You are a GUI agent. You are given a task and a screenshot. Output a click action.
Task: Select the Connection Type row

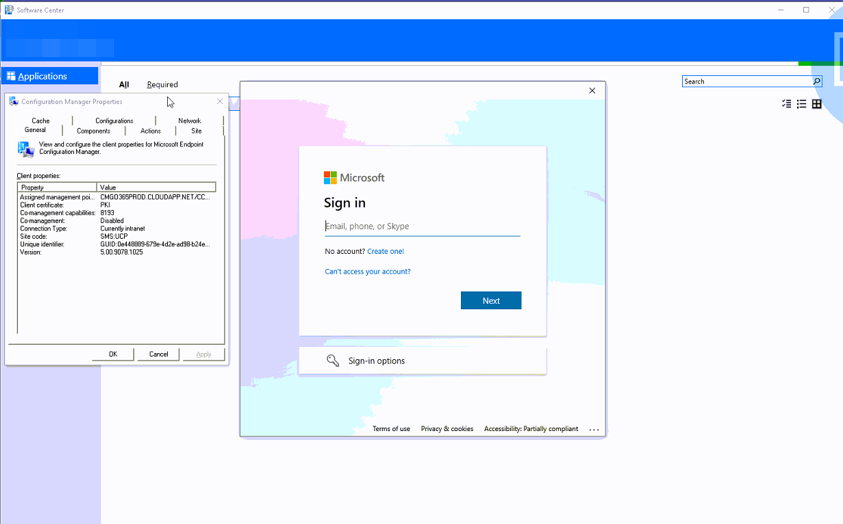click(x=116, y=228)
